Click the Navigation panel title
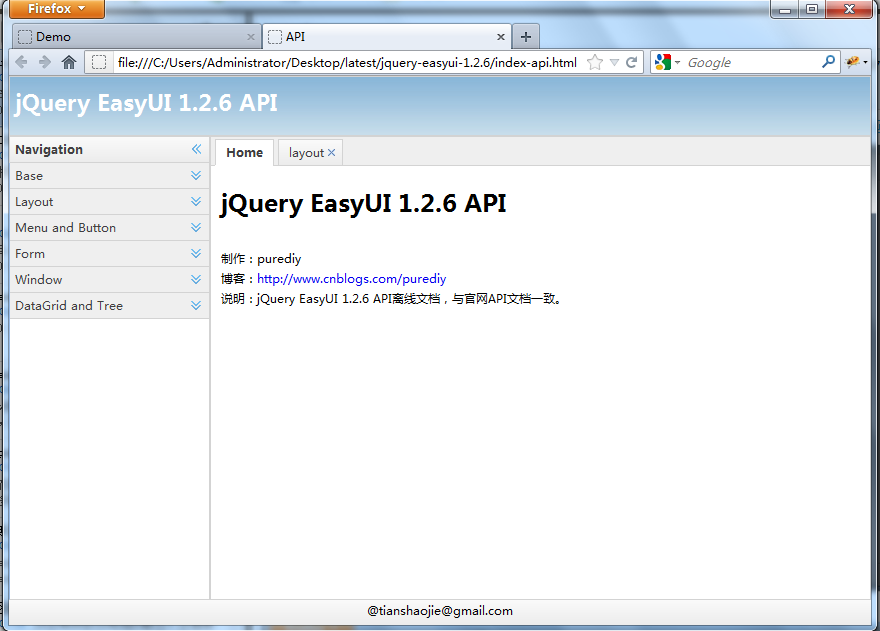 click(x=49, y=150)
